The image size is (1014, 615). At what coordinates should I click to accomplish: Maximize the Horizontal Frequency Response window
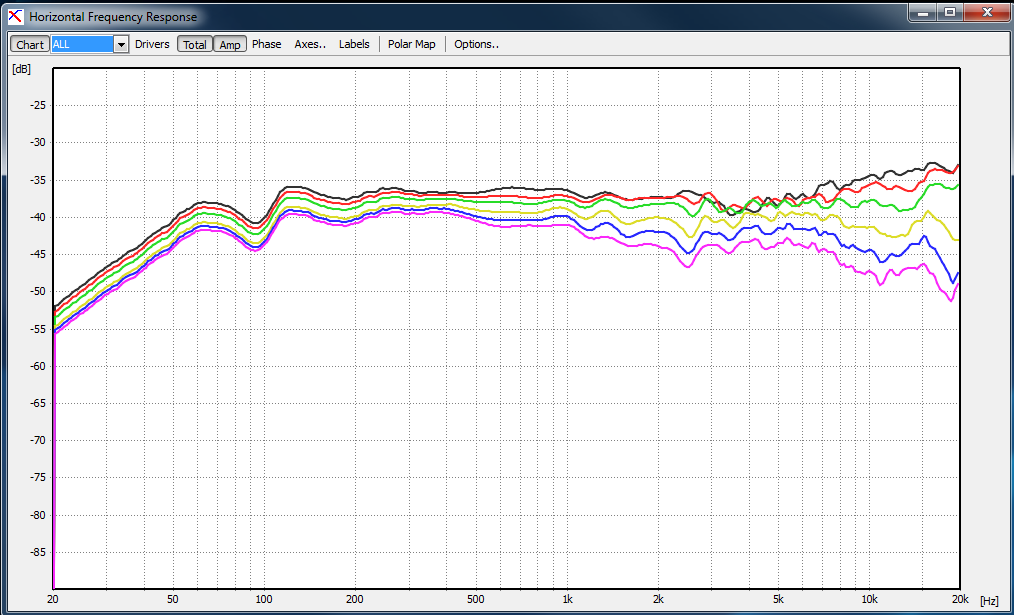[x=950, y=12]
